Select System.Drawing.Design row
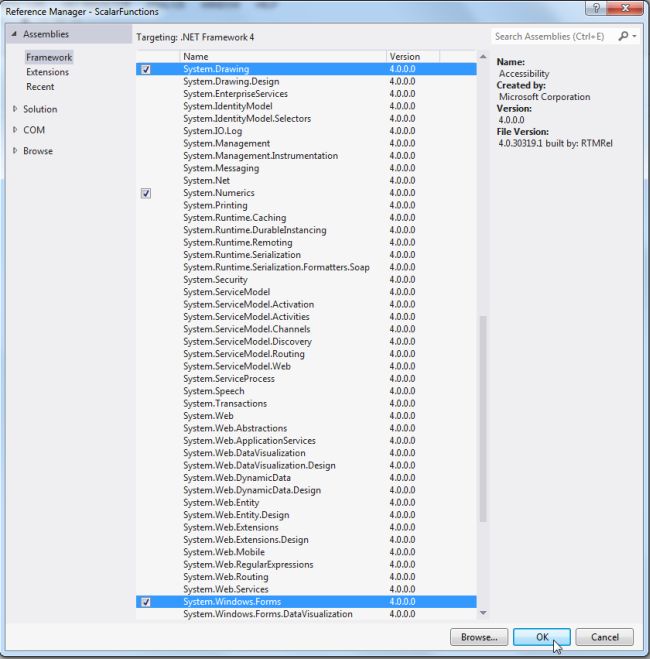Screen dimensions: 650x659 (x=306, y=82)
